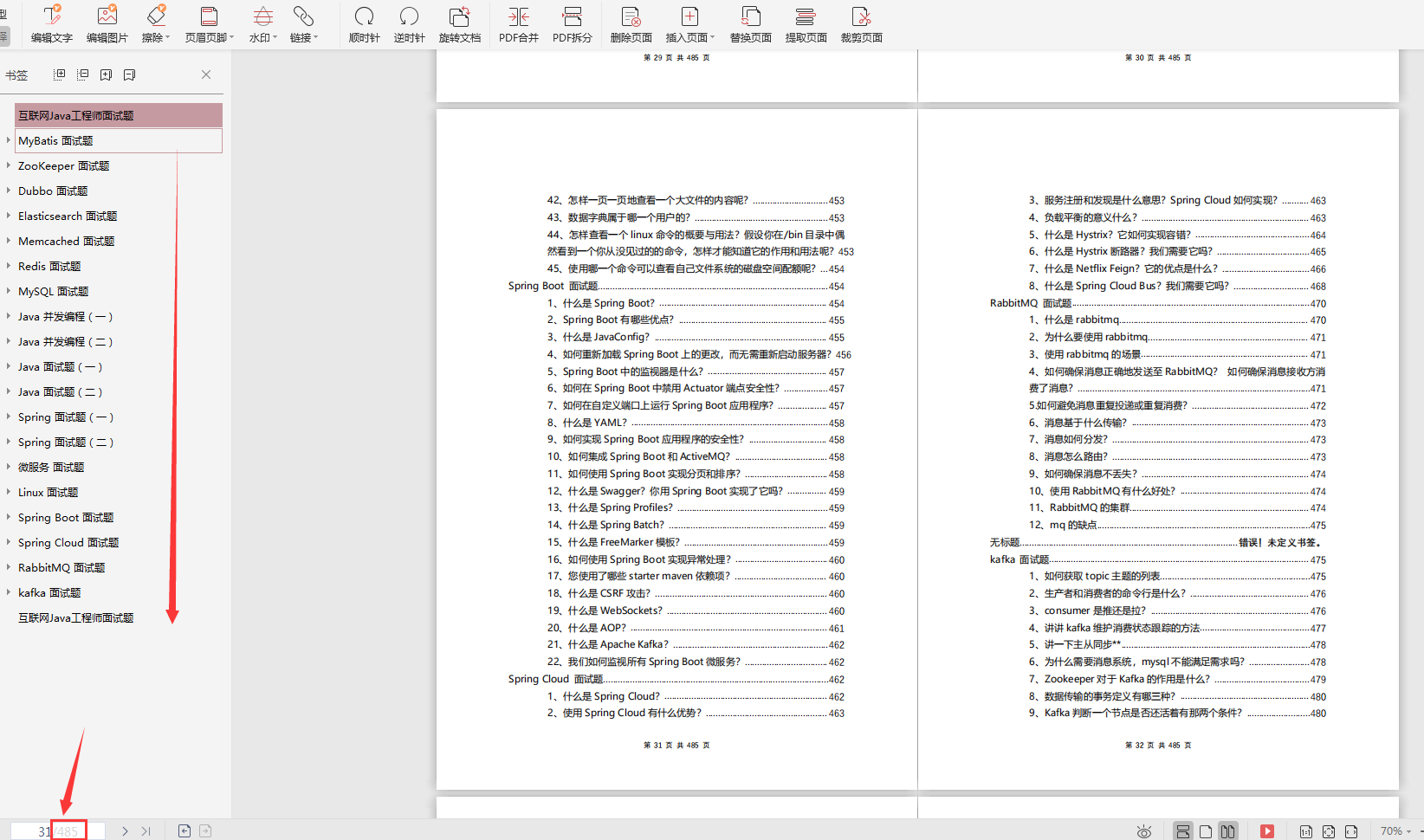Screen dimensions: 1424x840
Task: Fit page to window
Action: point(1329,831)
